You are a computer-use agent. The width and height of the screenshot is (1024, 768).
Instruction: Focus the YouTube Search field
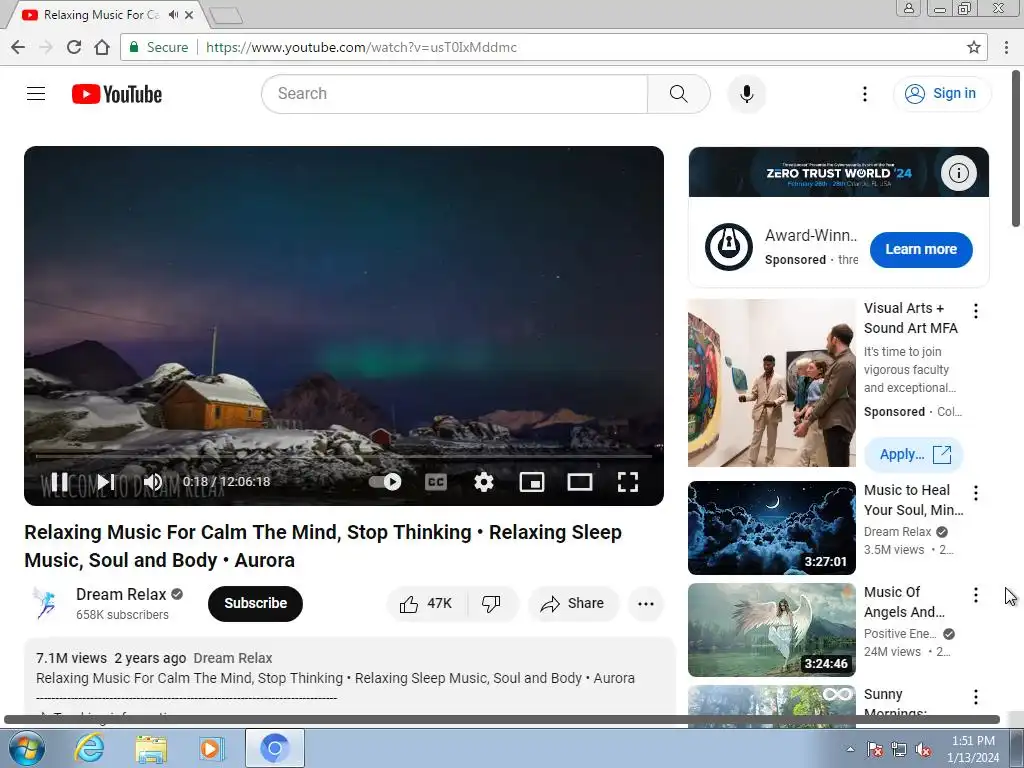coord(455,94)
